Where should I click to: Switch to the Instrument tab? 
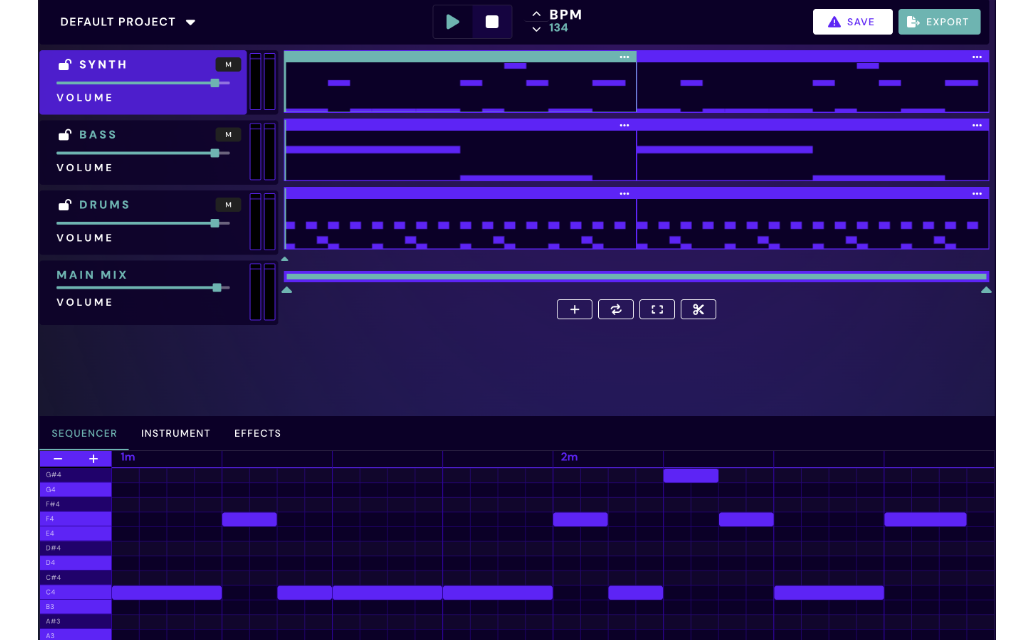coord(176,434)
